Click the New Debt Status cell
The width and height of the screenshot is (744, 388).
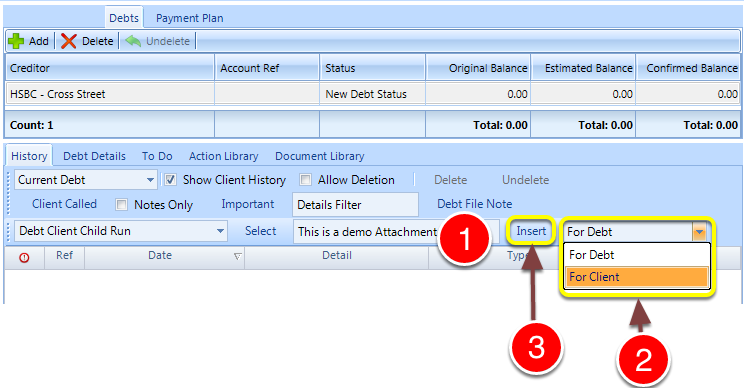point(372,94)
